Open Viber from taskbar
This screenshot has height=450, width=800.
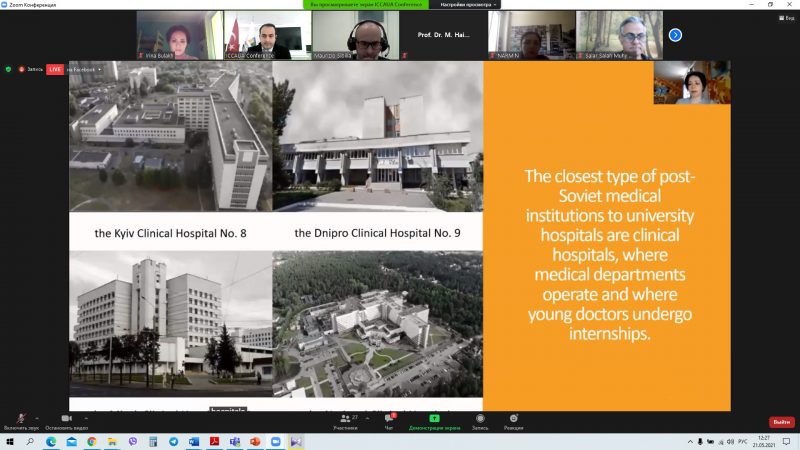tap(133, 441)
